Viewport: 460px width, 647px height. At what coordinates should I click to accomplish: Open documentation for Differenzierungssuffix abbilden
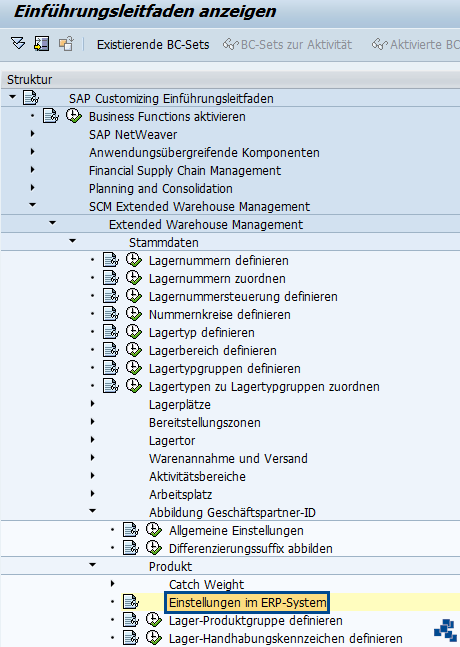[x=131, y=548]
